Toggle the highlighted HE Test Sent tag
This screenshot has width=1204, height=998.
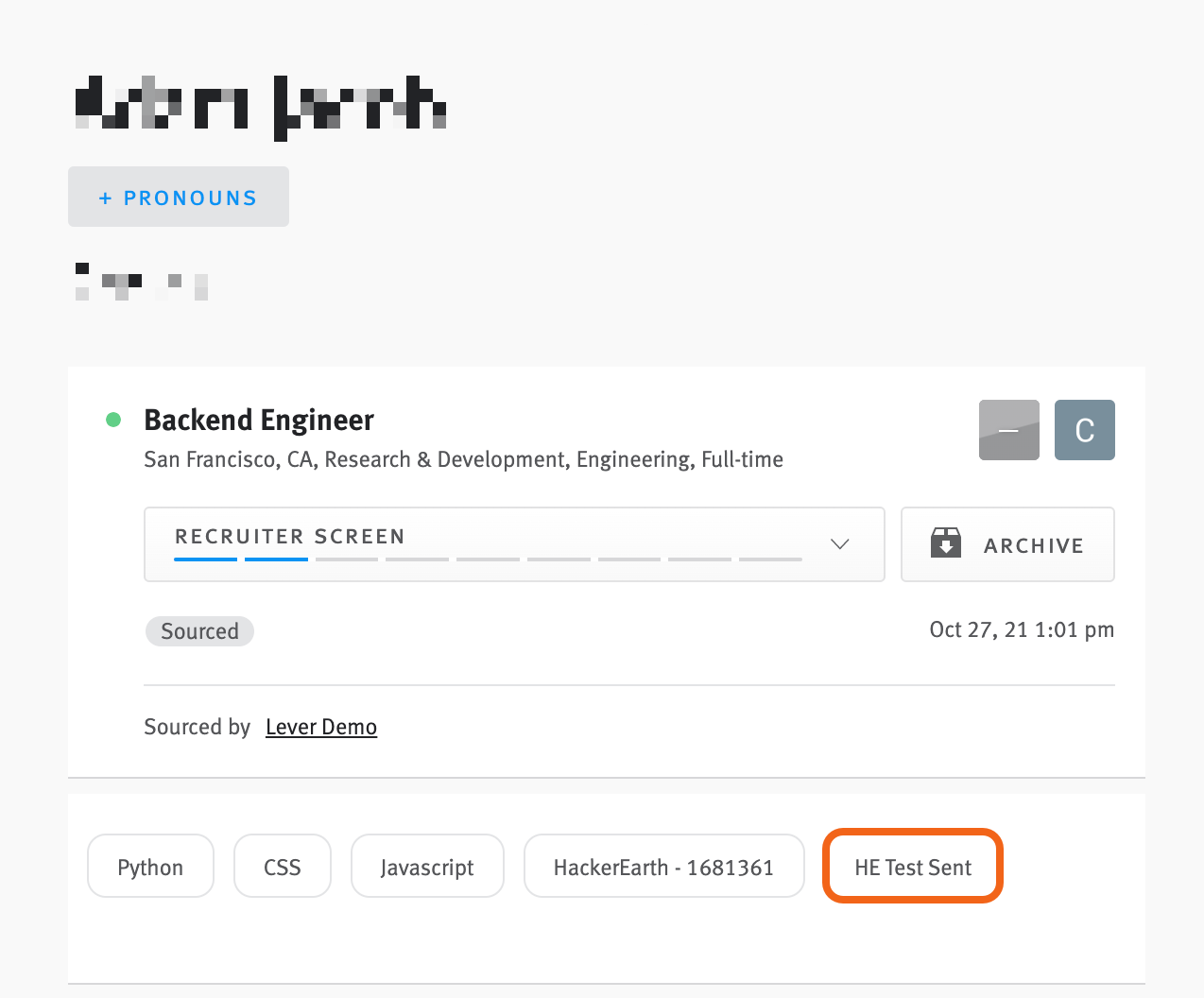coord(912,866)
